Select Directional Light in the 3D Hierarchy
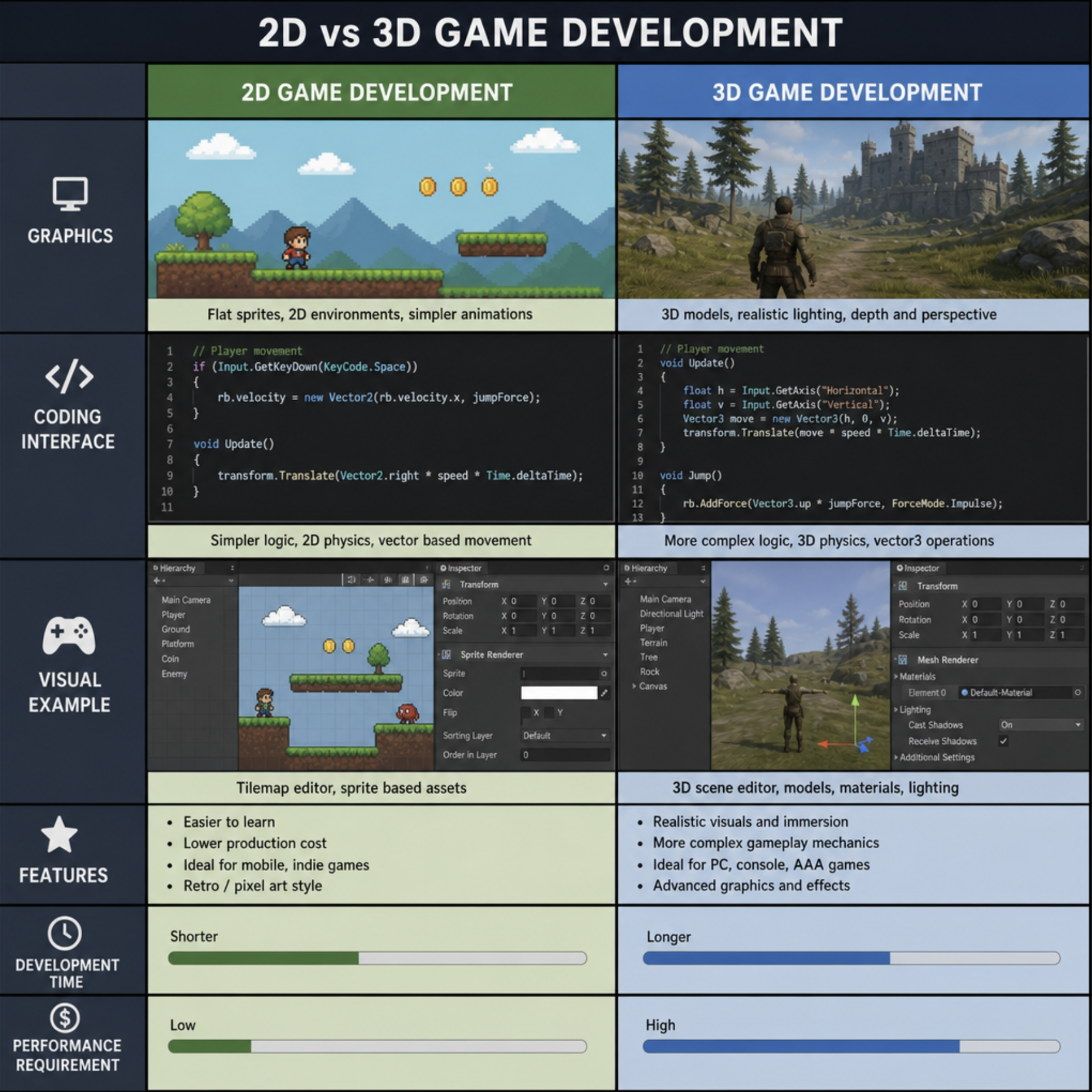Viewport: 1092px width, 1092px height. pos(671,614)
